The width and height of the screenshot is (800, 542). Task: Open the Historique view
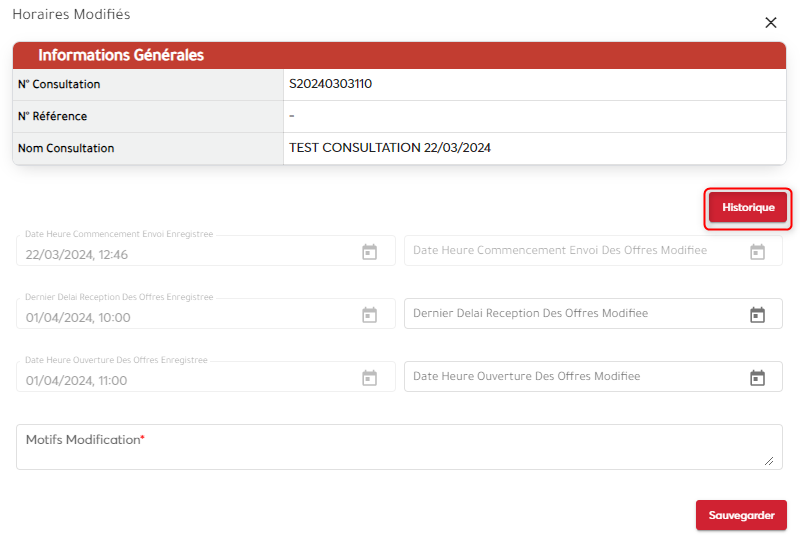(748, 208)
